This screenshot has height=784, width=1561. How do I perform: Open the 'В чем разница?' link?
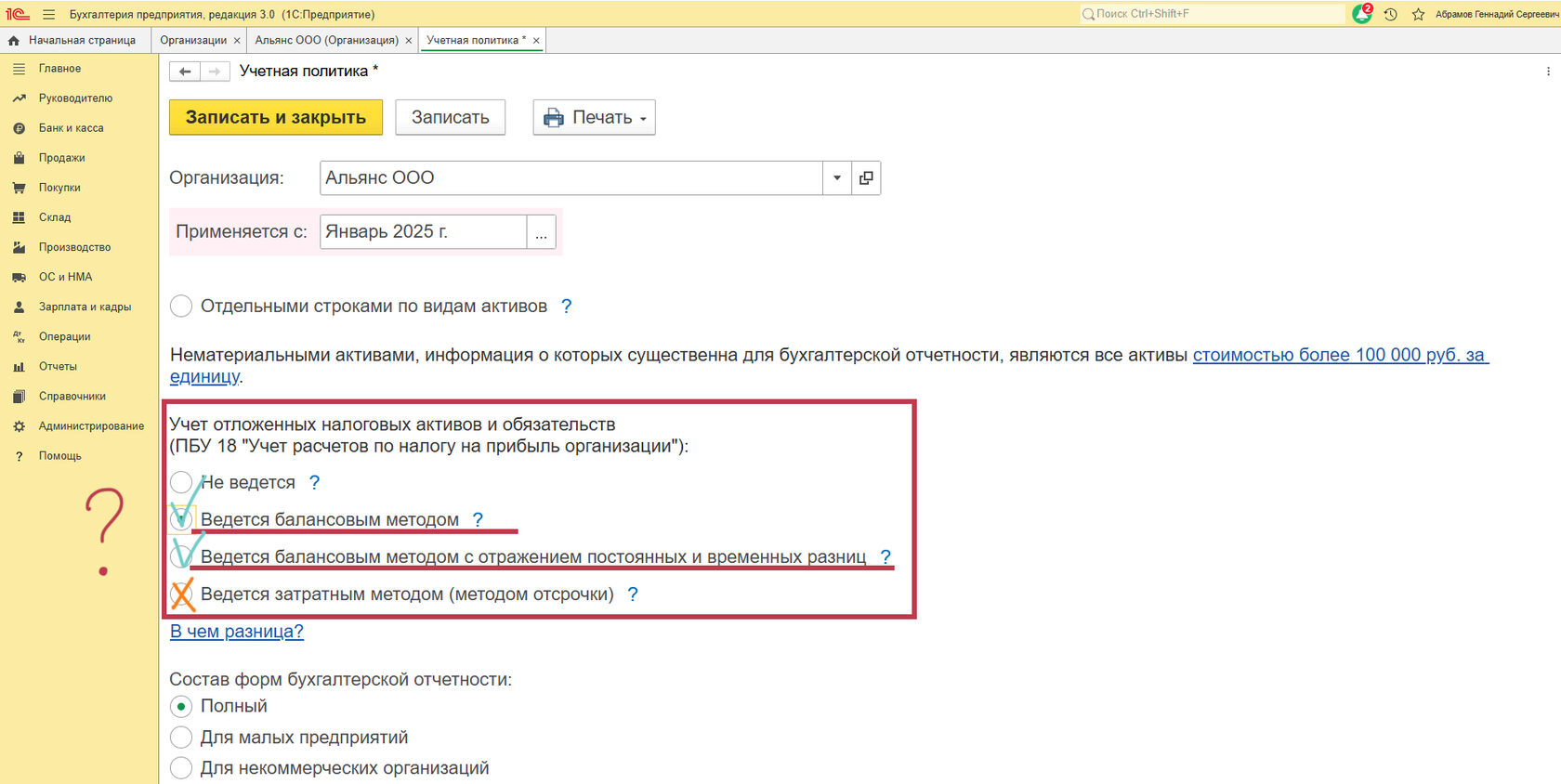(x=237, y=632)
